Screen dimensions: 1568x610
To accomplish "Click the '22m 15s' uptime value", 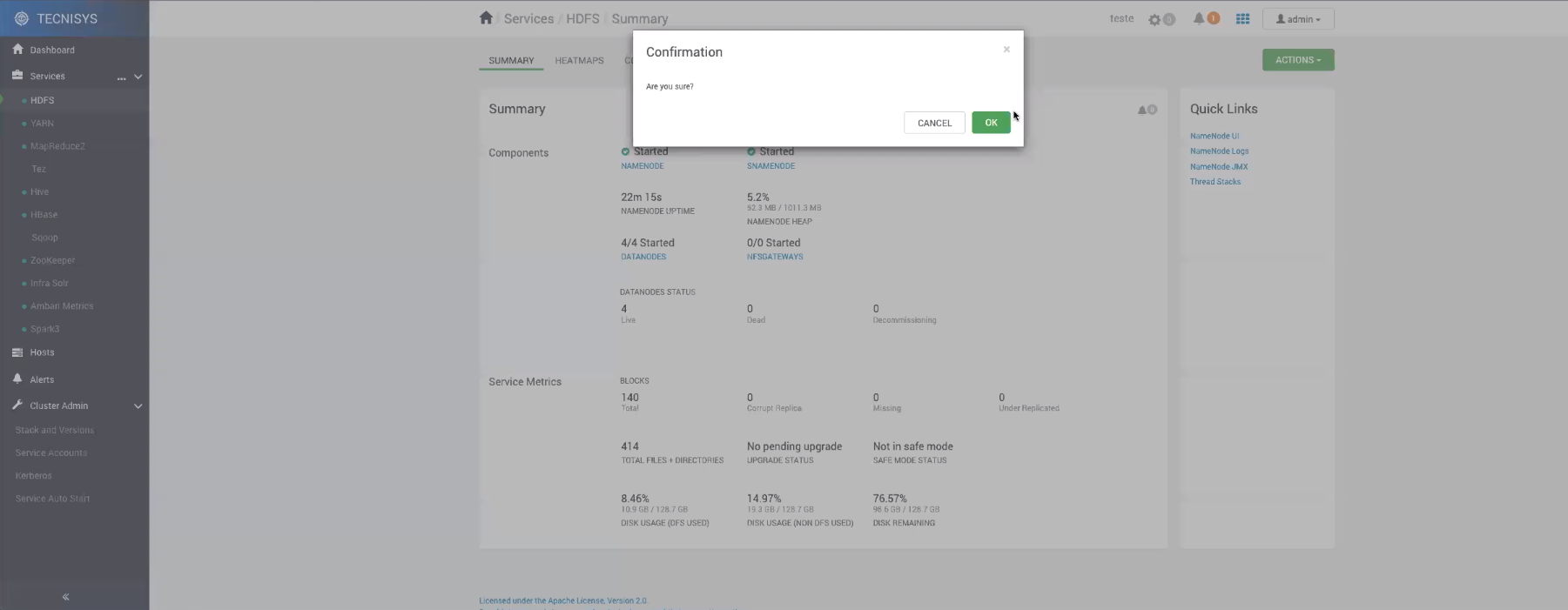I will click(641, 198).
